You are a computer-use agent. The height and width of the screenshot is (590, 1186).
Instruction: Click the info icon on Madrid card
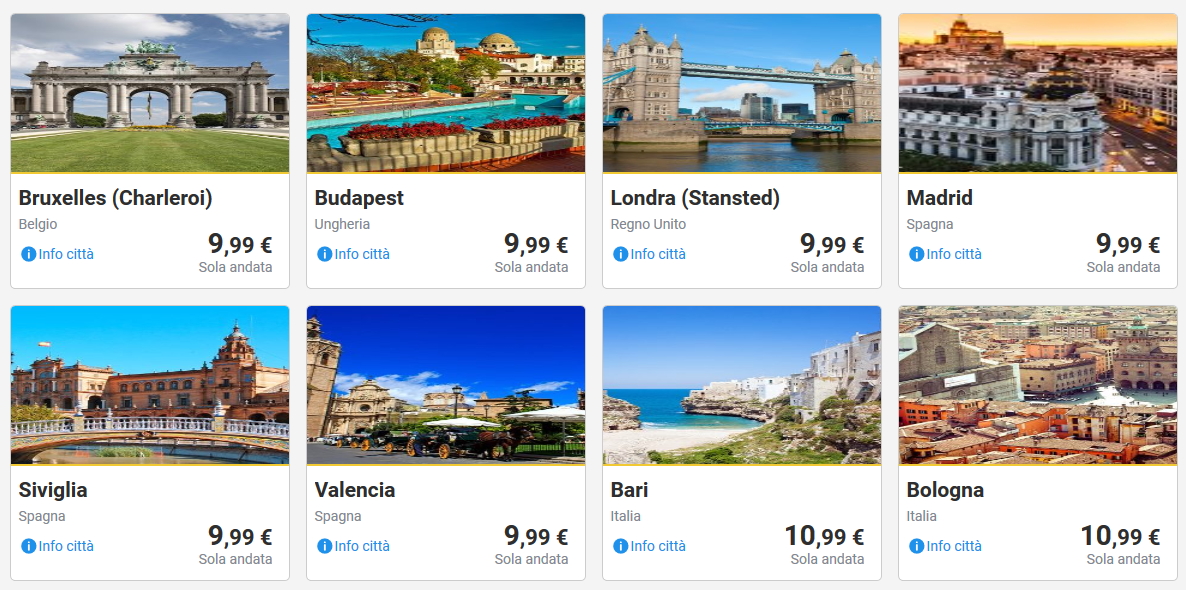[916, 254]
